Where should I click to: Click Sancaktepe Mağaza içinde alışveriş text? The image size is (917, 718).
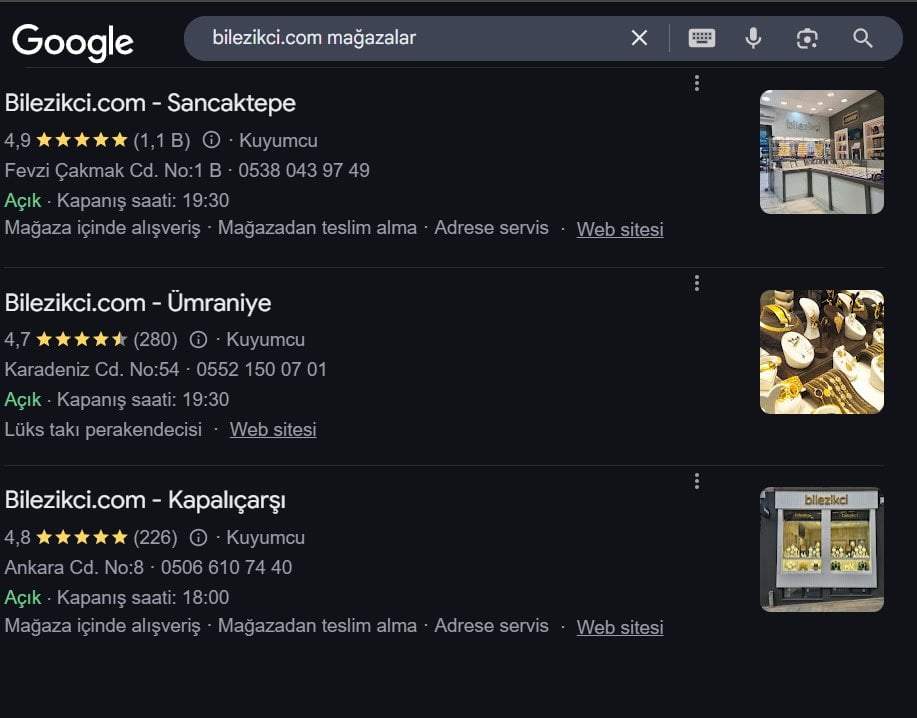102,228
